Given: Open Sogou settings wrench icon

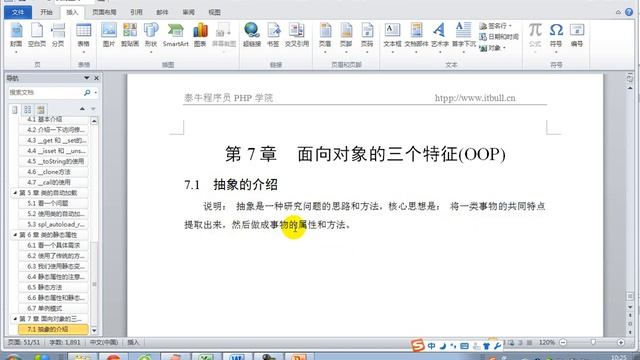Looking at the screenshot, I should coord(497,346).
